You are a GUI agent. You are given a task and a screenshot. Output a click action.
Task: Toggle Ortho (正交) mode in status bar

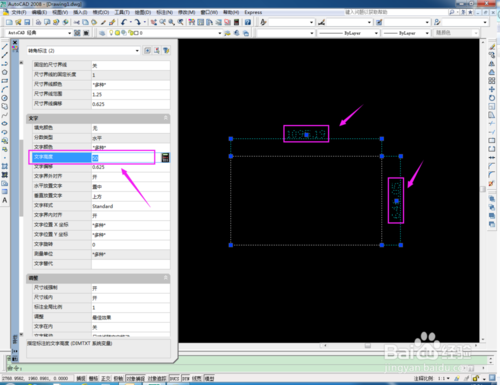[x=106, y=378]
